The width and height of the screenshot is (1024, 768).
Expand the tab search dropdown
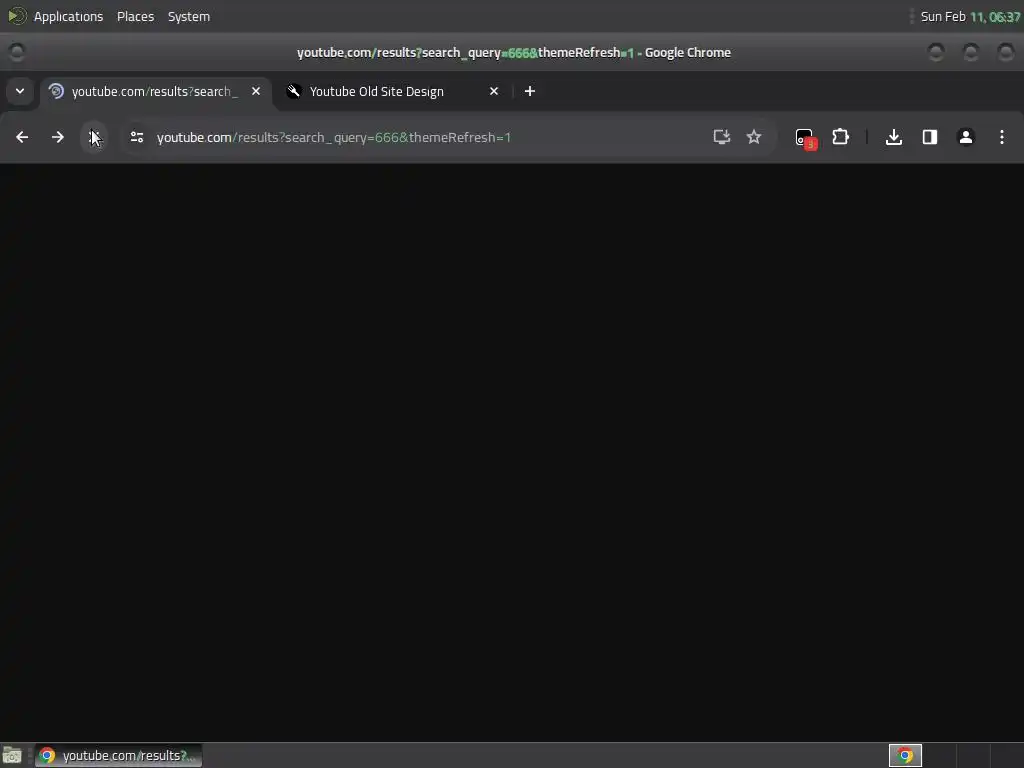click(x=20, y=91)
